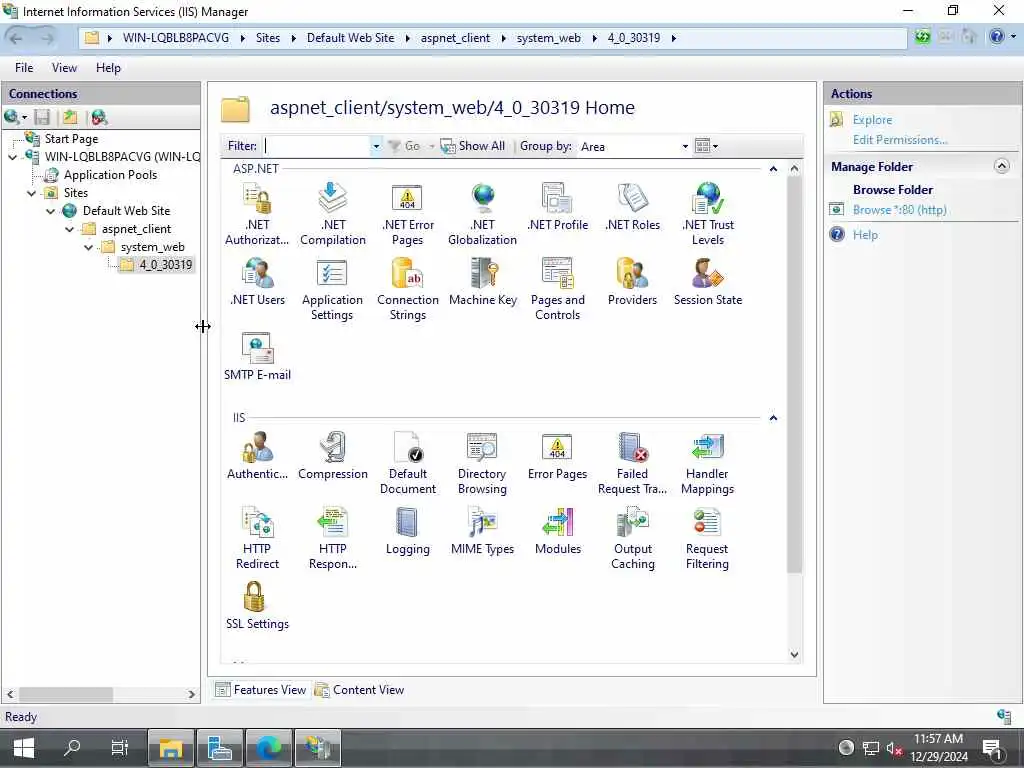This screenshot has height=768, width=1024.
Task: Open the Default Document feature
Action: (408, 464)
